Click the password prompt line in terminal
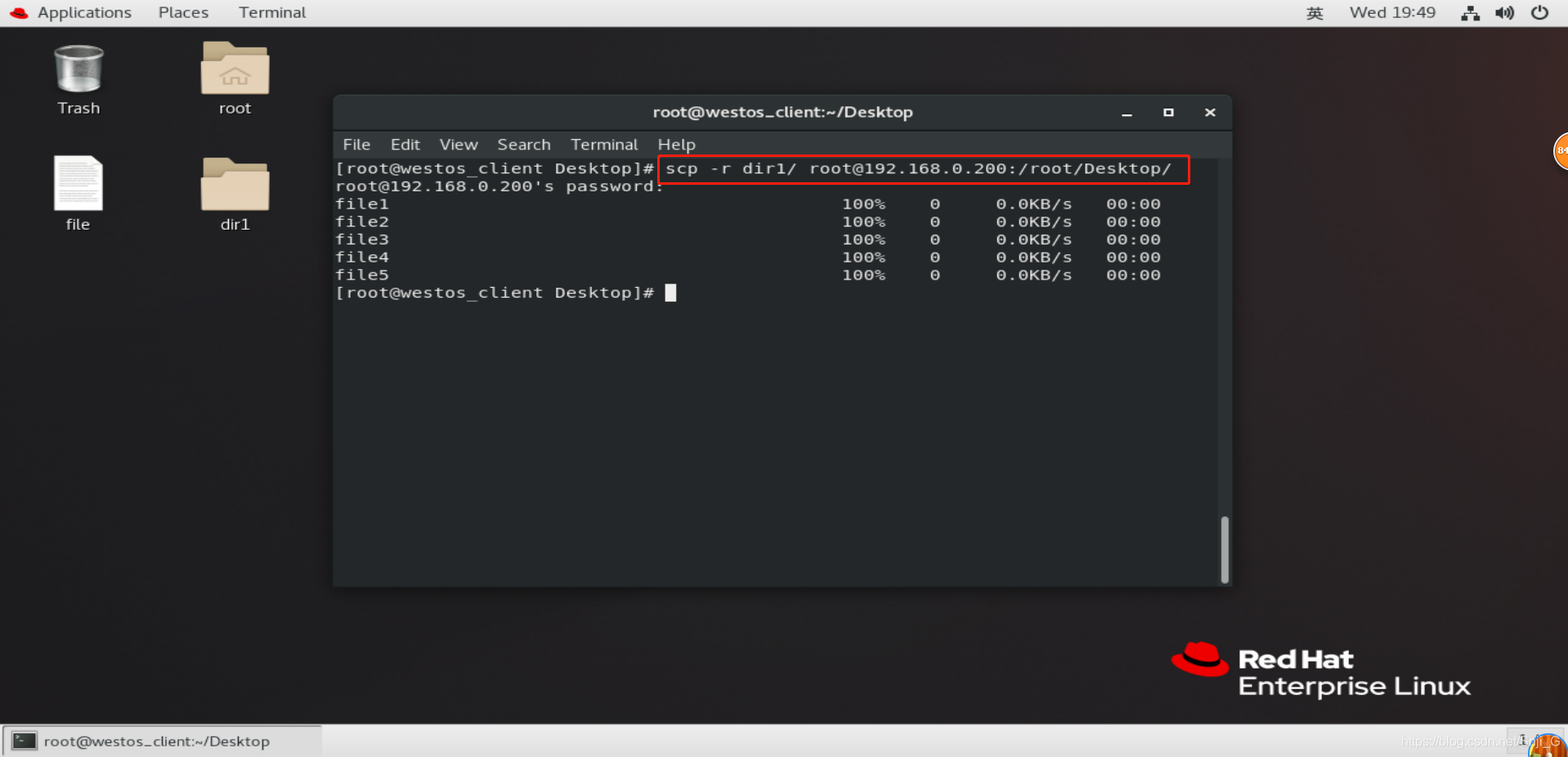1568x757 pixels. [499, 186]
